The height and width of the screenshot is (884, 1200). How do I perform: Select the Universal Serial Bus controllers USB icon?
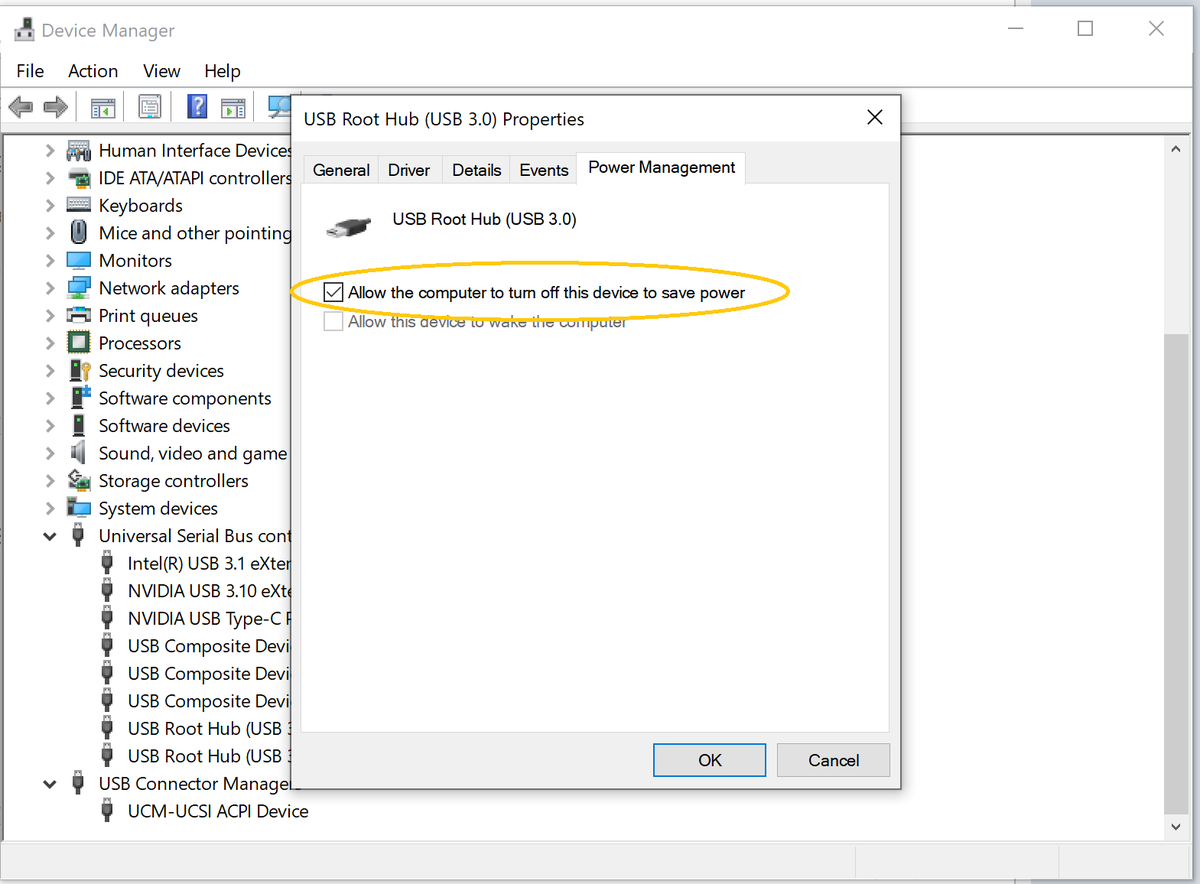pos(79,536)
